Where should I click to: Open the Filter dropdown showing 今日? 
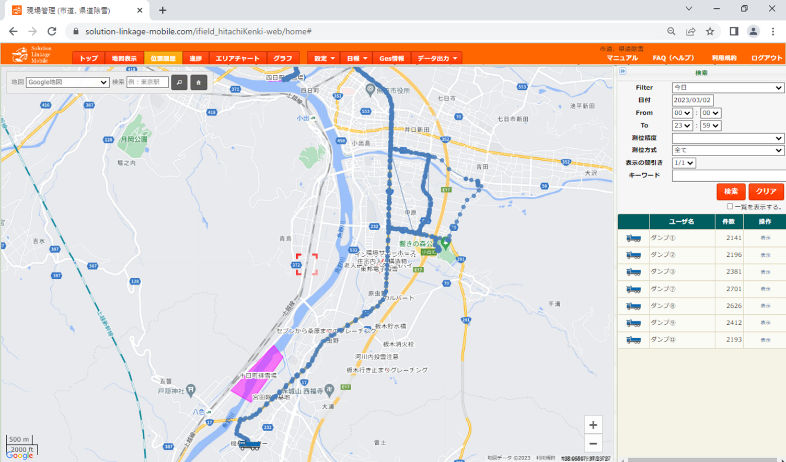(x=728, y=88)
